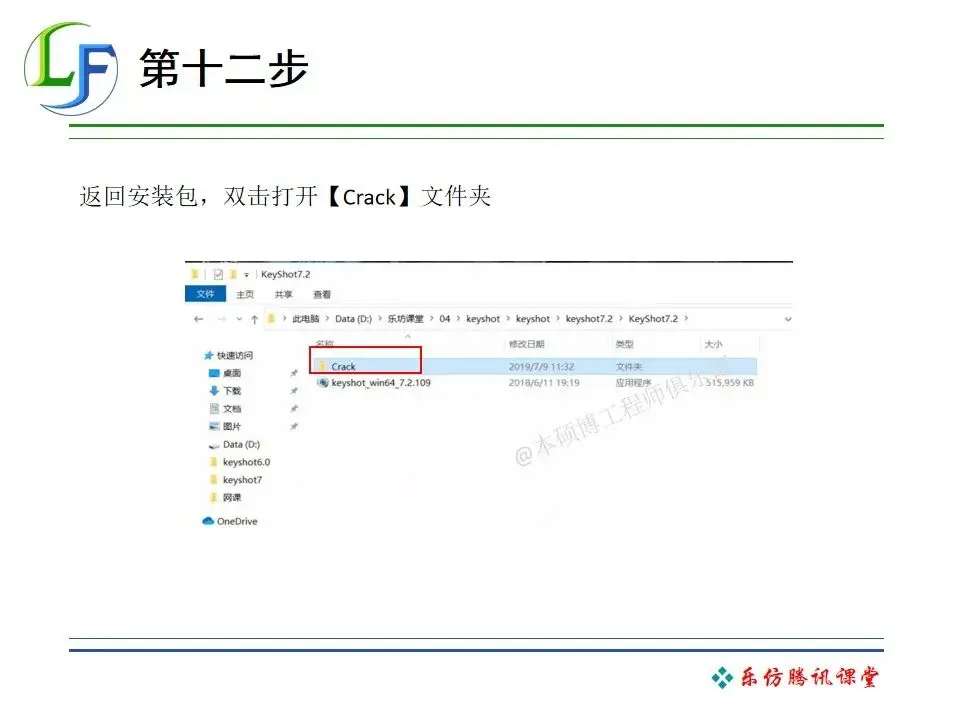Open the address bar history dropdown at right end
Image resolution: width=960 pixels, height=720 pixels.
[788, 319]
